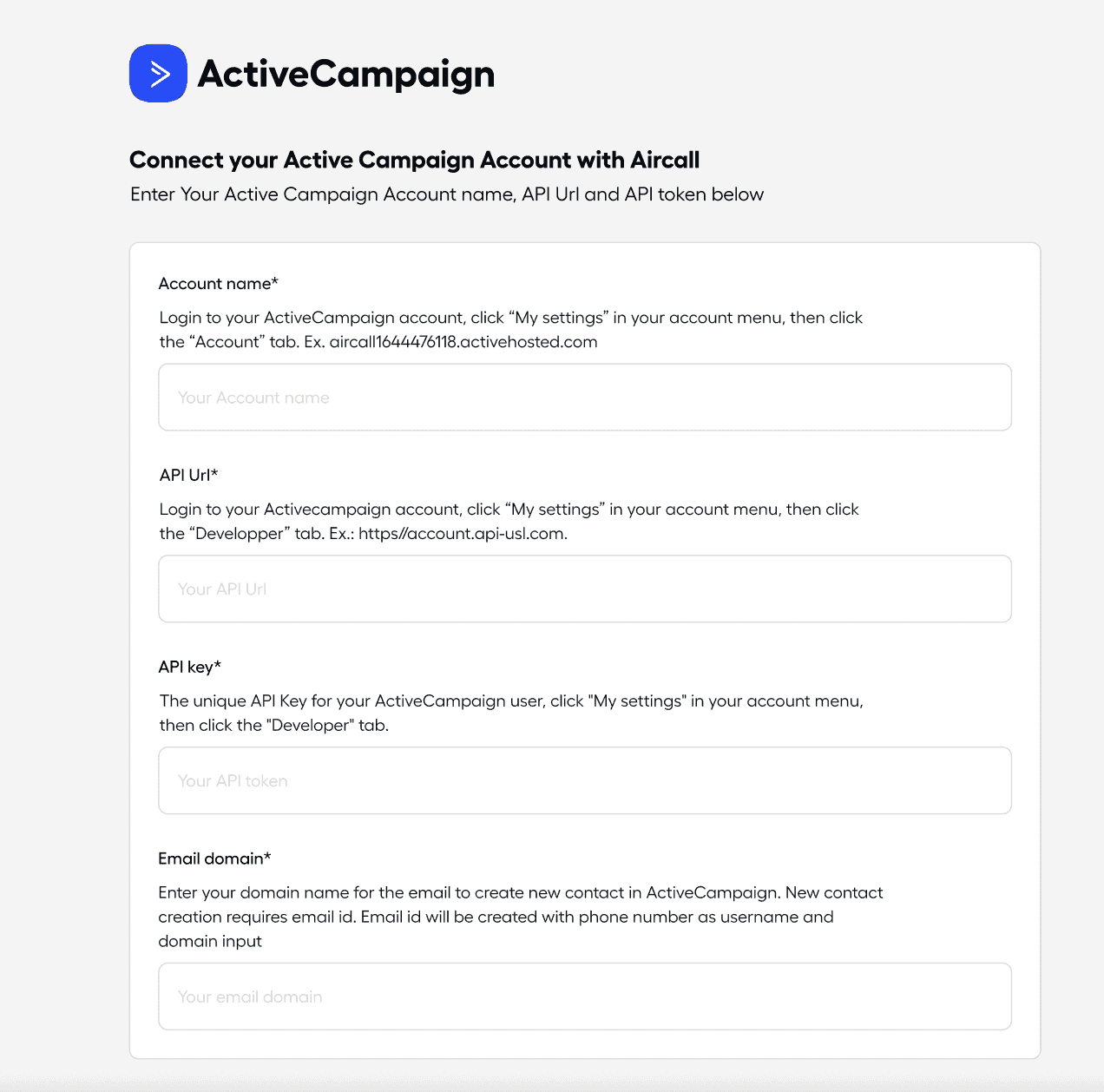Click the Email domain* field label
The width and height of the screenshot is (1104, 1092).
pyautogui.click(x=214, y=858)
